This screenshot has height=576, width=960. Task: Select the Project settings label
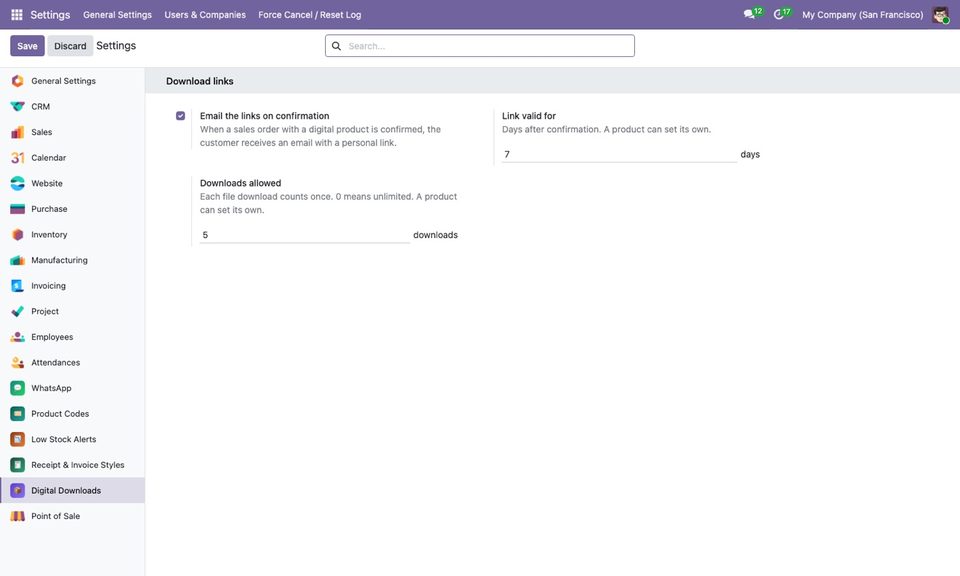pyautogui.click(x=45, y=312)
